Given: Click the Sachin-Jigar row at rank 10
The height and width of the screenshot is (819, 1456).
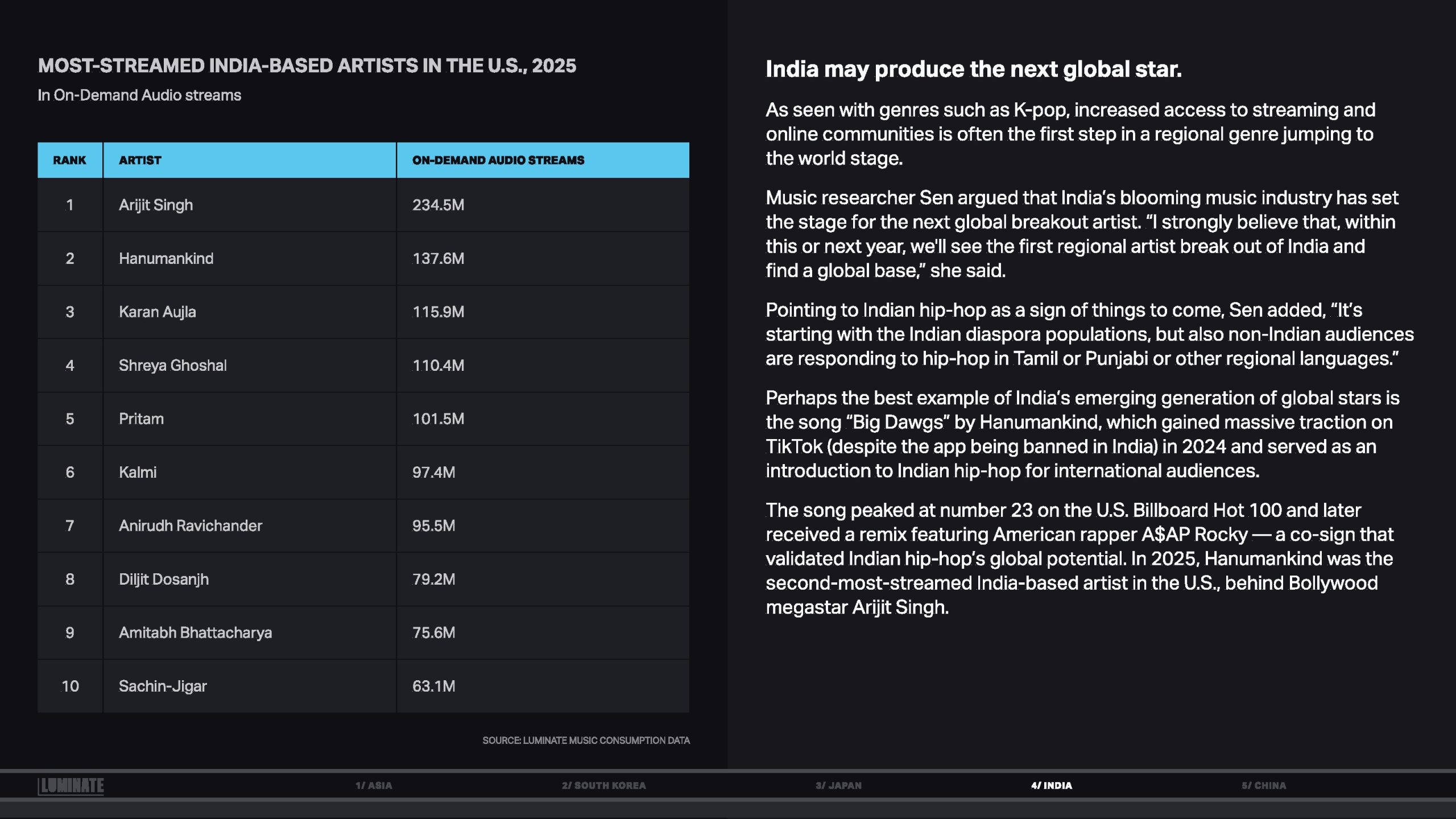Looking at the screenshot, I should tap(163, 686).
